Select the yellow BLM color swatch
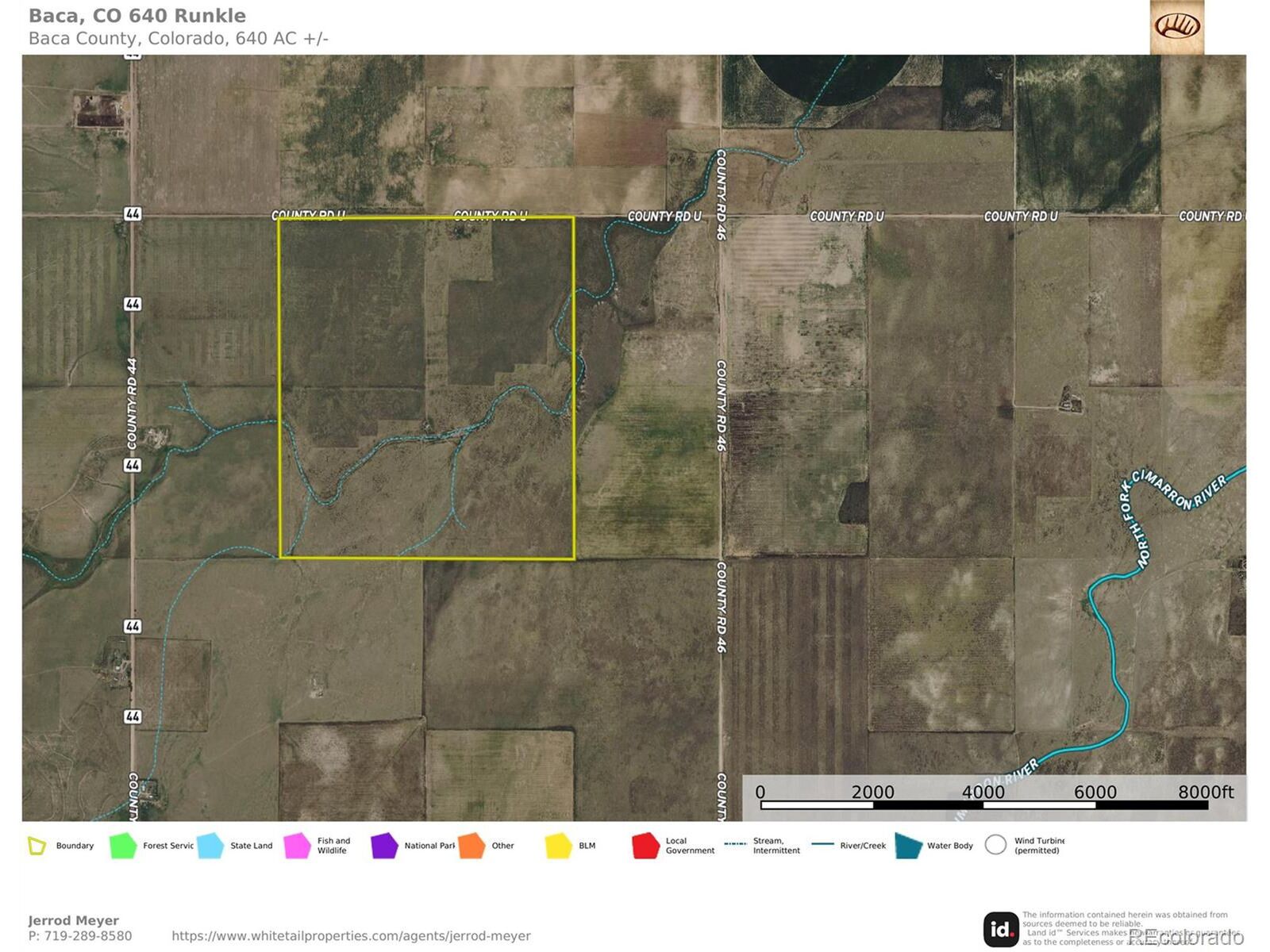 coord(559,846)
